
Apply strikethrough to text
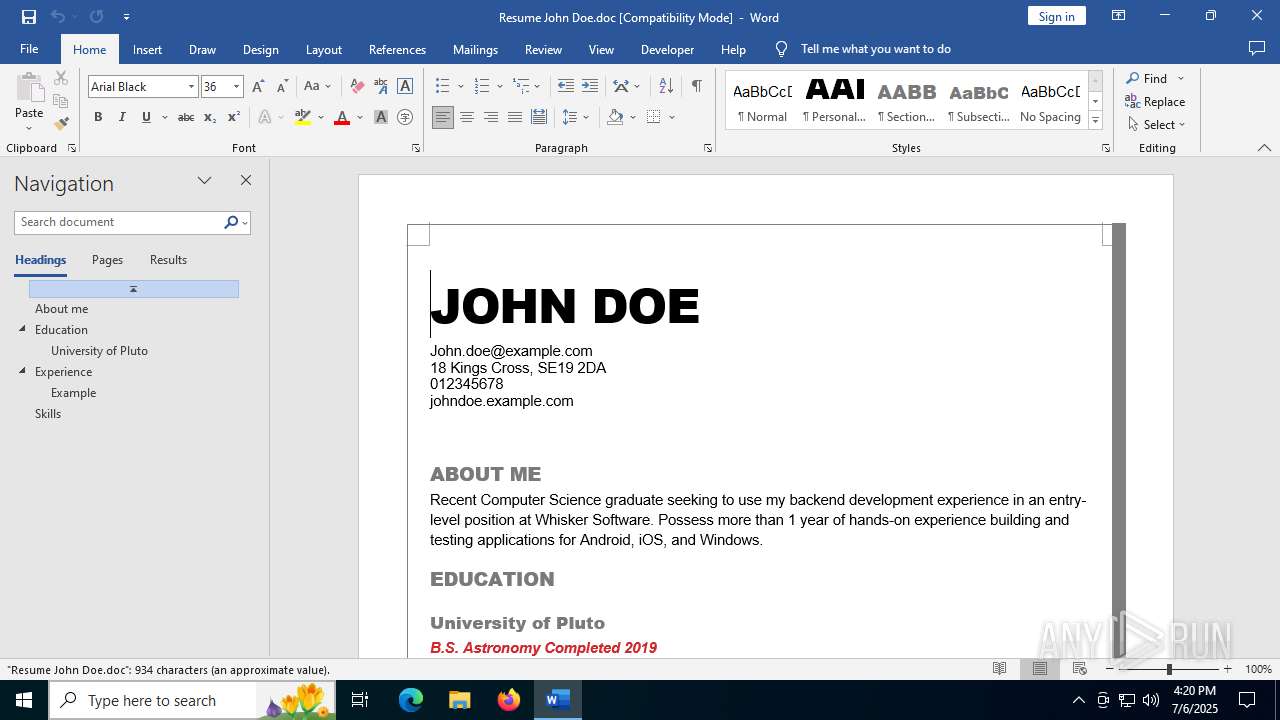tap(186, 117)
